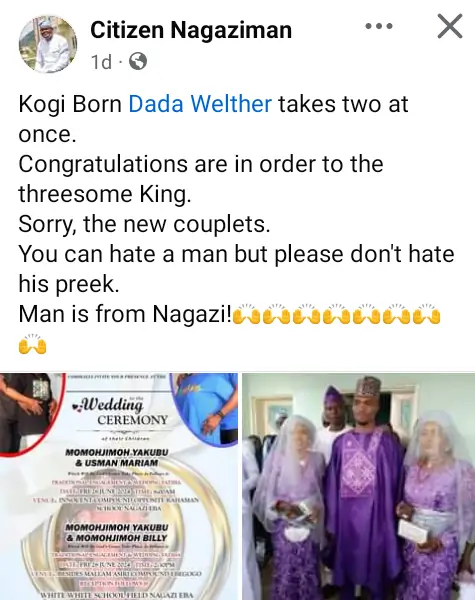Open the three-dot post options menu
The height and width of the screenshot is (600, 475).
[x=379, y=26]
